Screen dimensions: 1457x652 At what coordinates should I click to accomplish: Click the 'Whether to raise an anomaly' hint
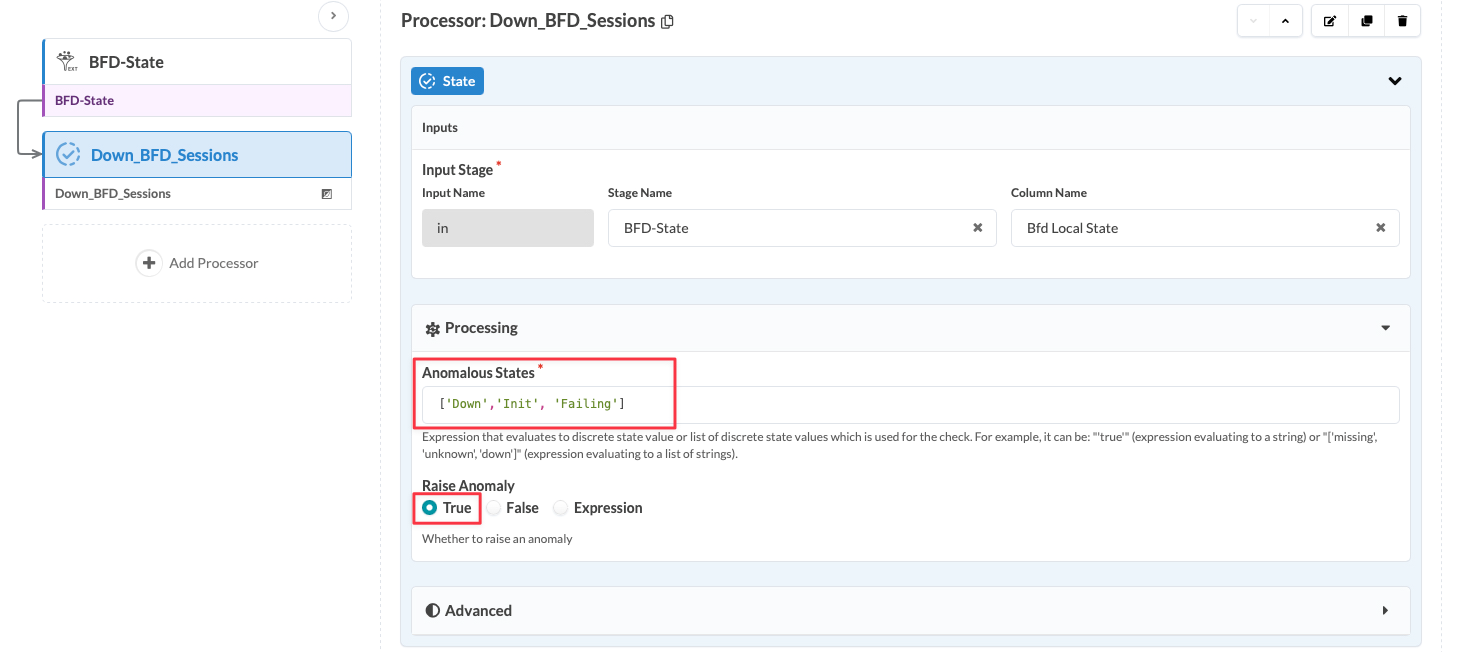pyautogui.click(x=497, y=539)
